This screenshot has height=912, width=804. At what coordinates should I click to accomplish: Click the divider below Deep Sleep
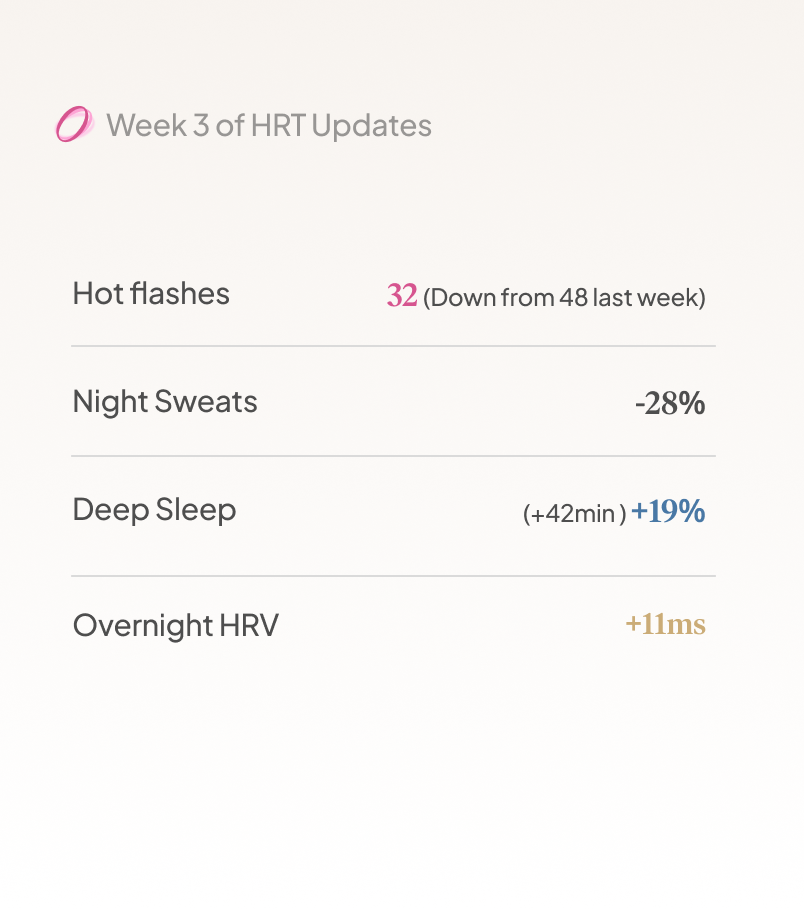point(393,576)
